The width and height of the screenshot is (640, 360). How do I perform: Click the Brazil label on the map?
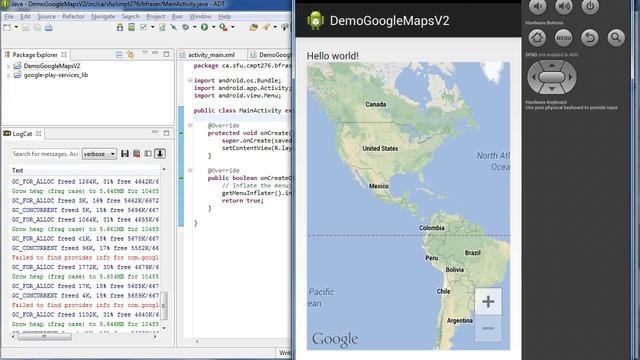point(472,253)
